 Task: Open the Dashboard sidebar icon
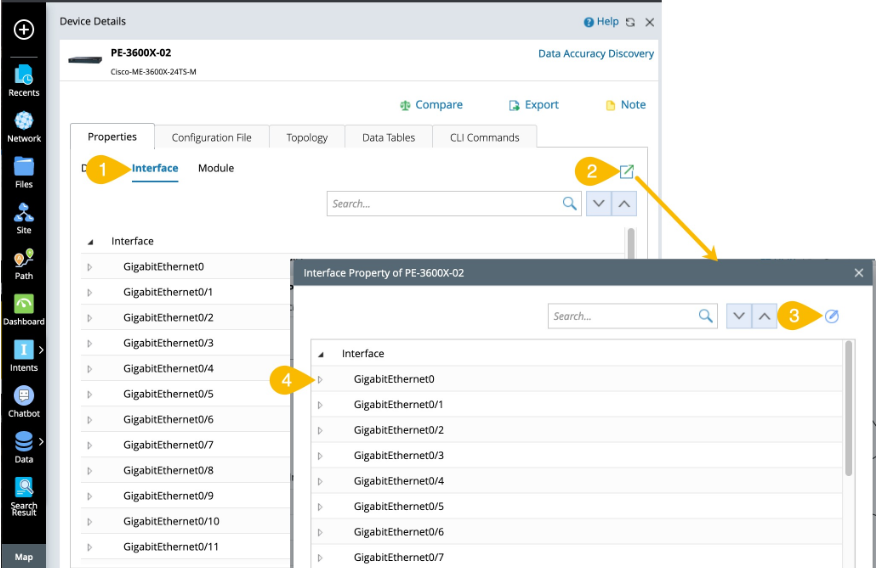pyautogui.click(x=24, y=308)
